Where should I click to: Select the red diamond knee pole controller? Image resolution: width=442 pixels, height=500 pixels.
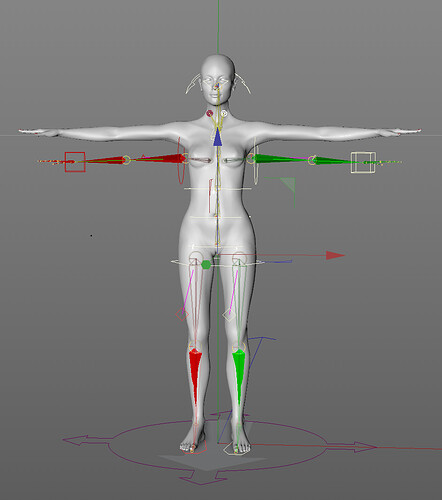(x=182, y=314)
